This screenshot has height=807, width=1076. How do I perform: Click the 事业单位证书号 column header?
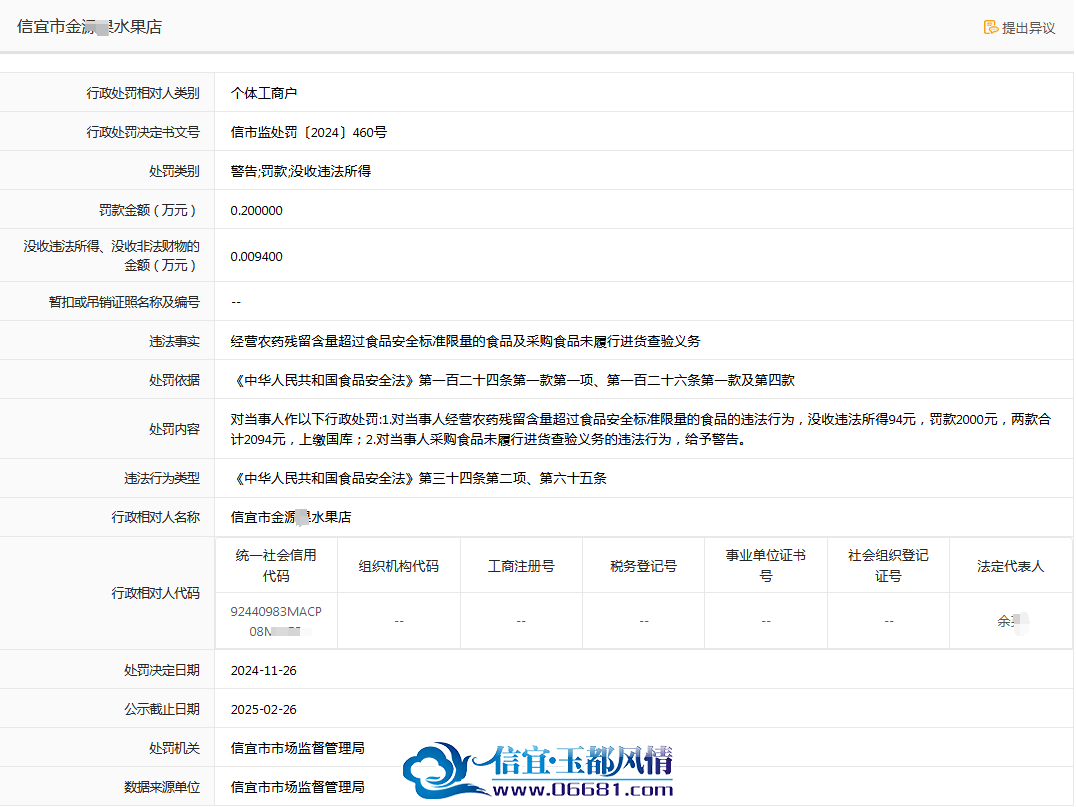(766, 565)
